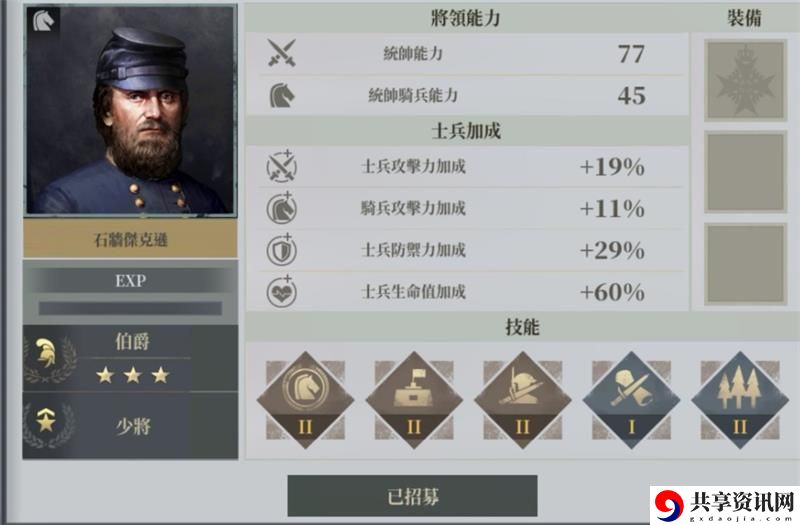Click the horse head cavalry ability icon
The width and height of the screenshot is (800, 525).
pos(282,95)
